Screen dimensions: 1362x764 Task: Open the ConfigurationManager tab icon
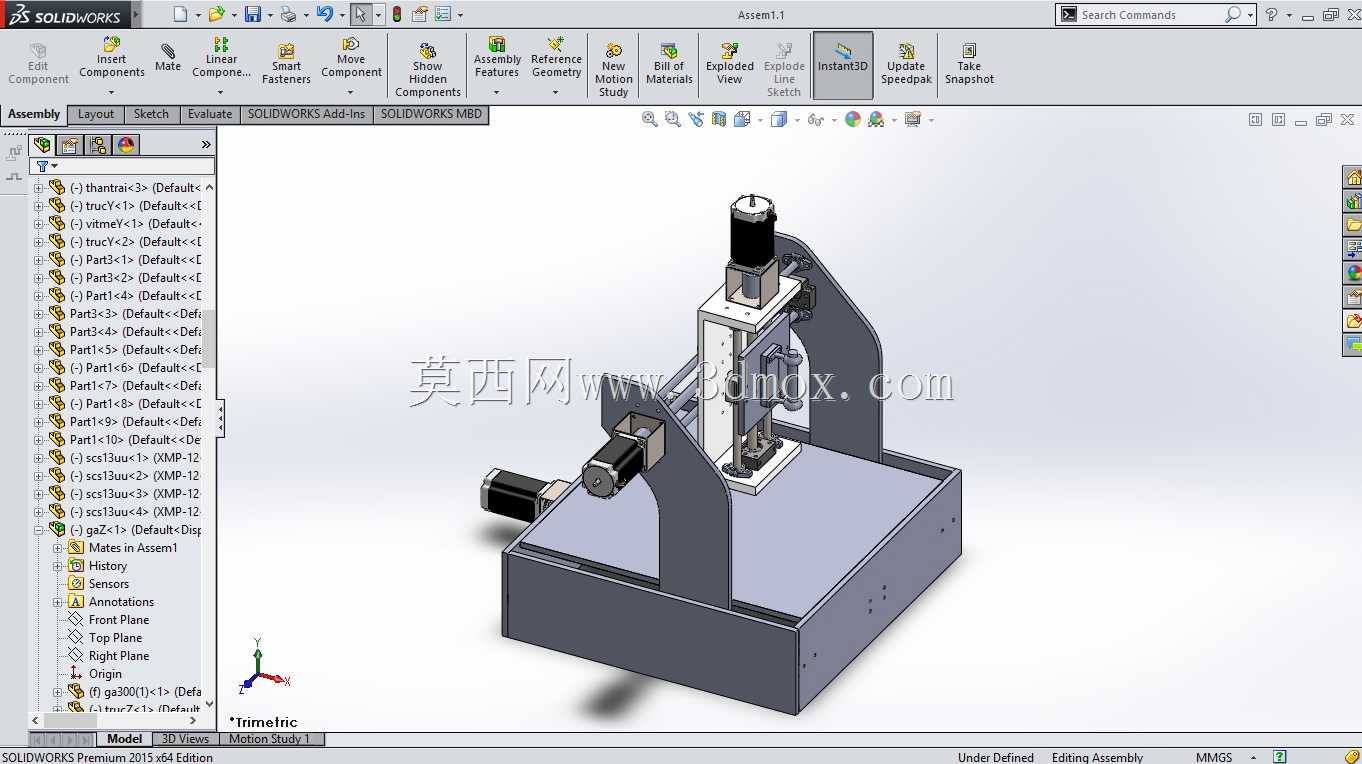click(x=98, y=145)
